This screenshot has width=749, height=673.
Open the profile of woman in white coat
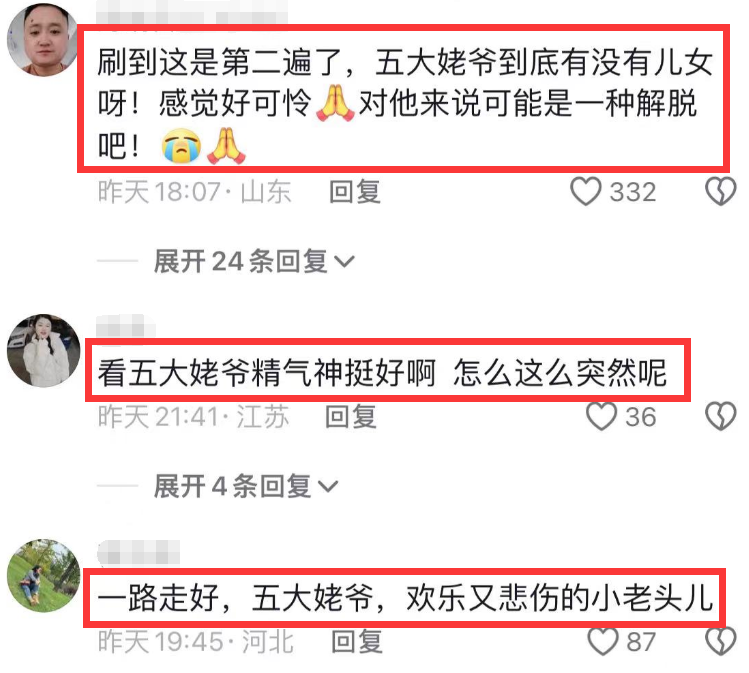pyautogui.click(x=43, y=351)
